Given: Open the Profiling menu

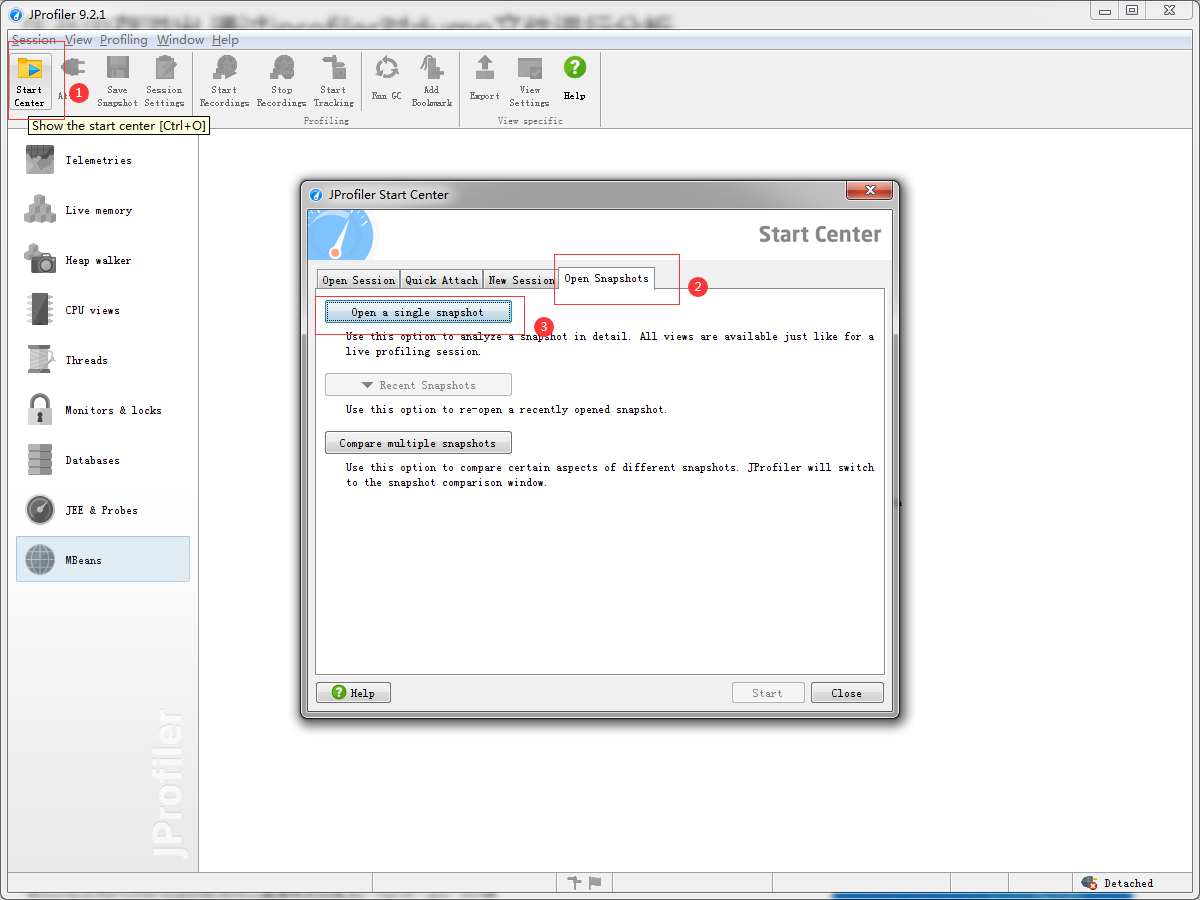Looking at the screenshot, I should pyautogui.click(x=123, y=40).
